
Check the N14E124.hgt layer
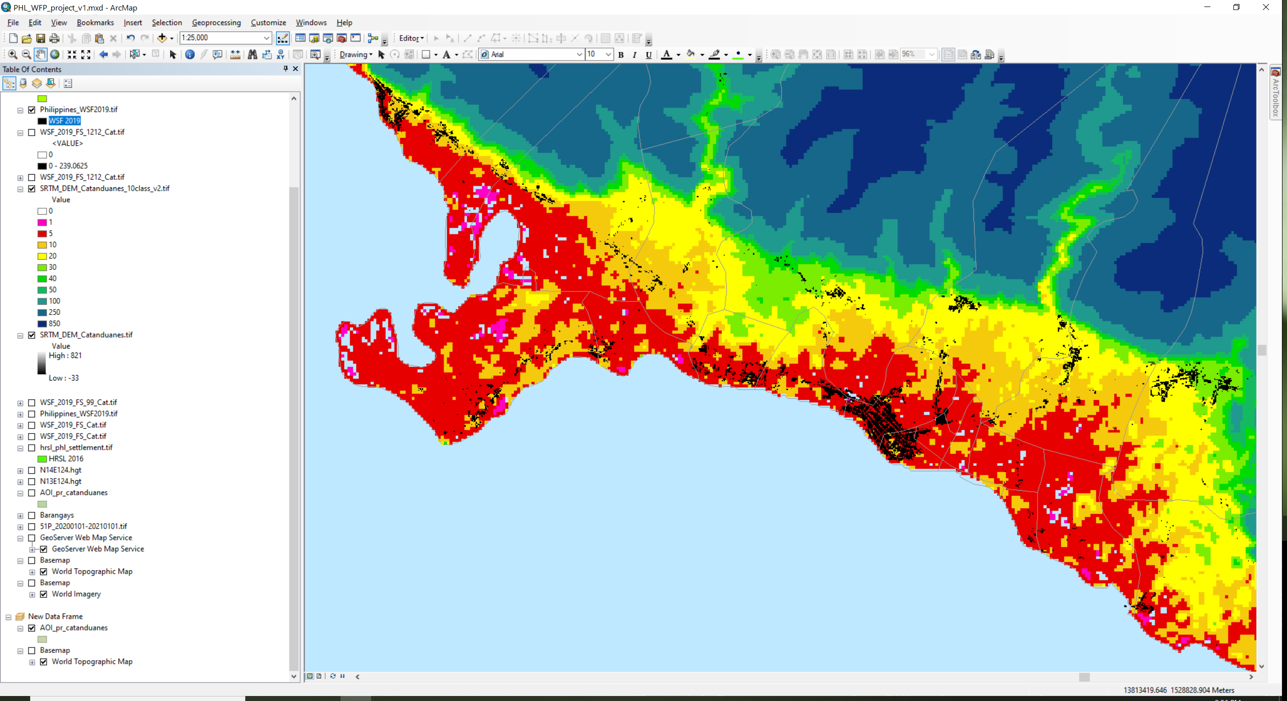click(x=32, y=470)
